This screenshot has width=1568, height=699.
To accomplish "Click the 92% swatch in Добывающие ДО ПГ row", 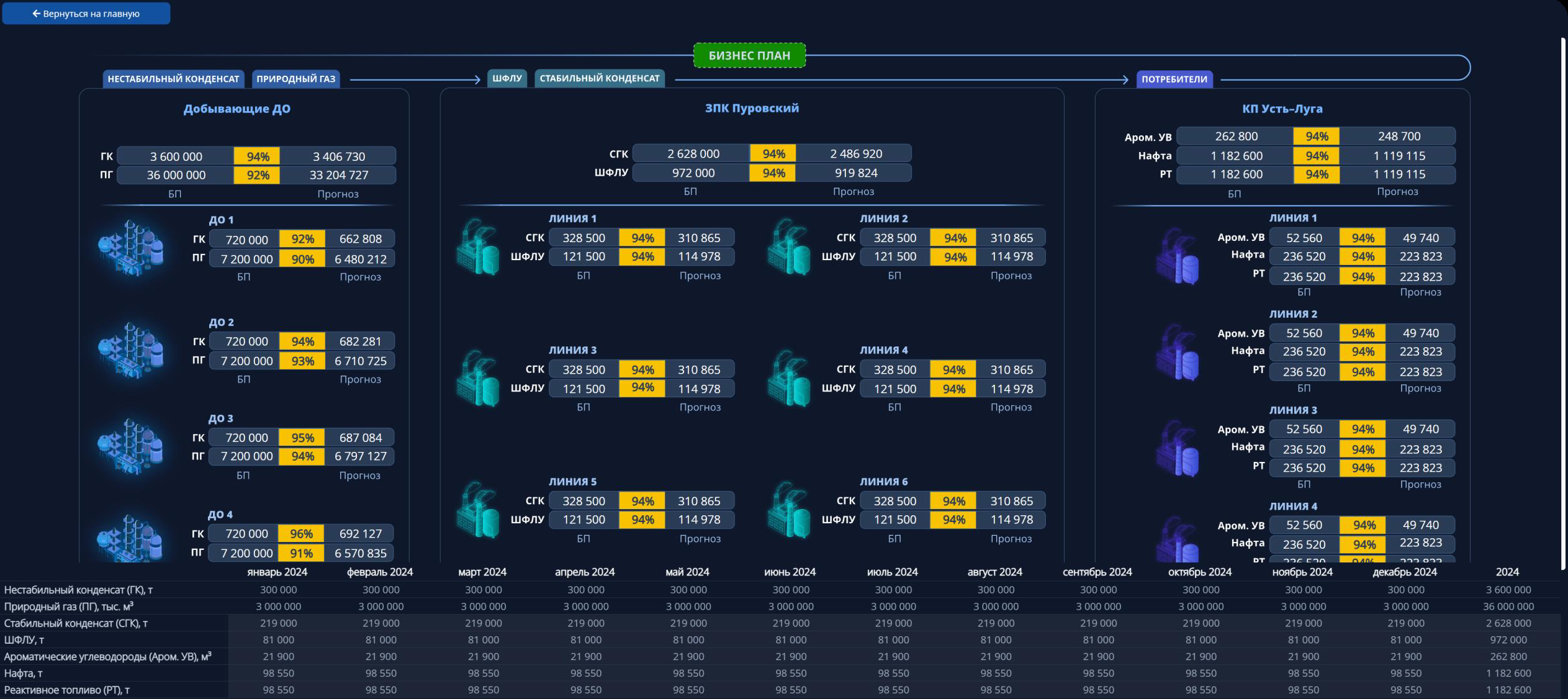I will (x=257, y=175).
